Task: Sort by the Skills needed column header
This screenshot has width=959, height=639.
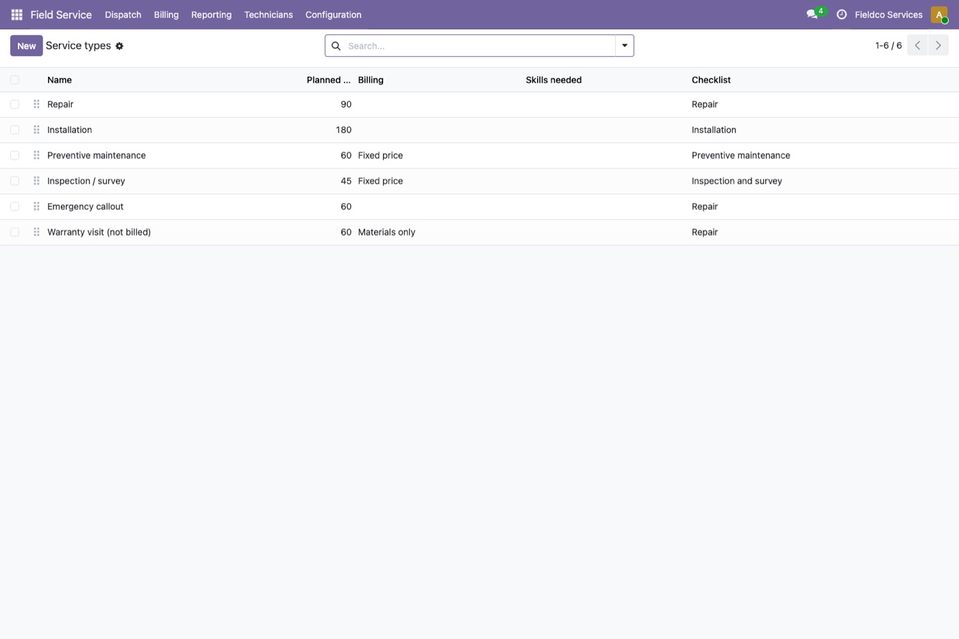Action: (554, 80)
